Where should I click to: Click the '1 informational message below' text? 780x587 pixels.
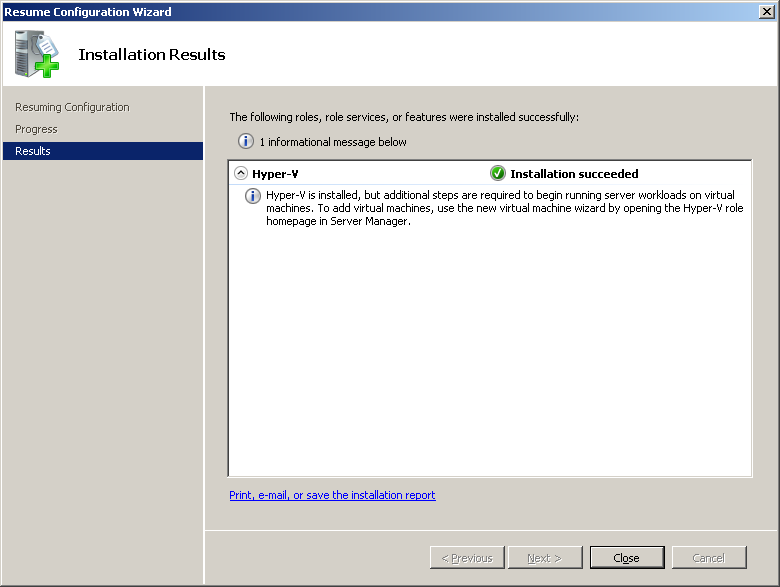tap(333, 142)
